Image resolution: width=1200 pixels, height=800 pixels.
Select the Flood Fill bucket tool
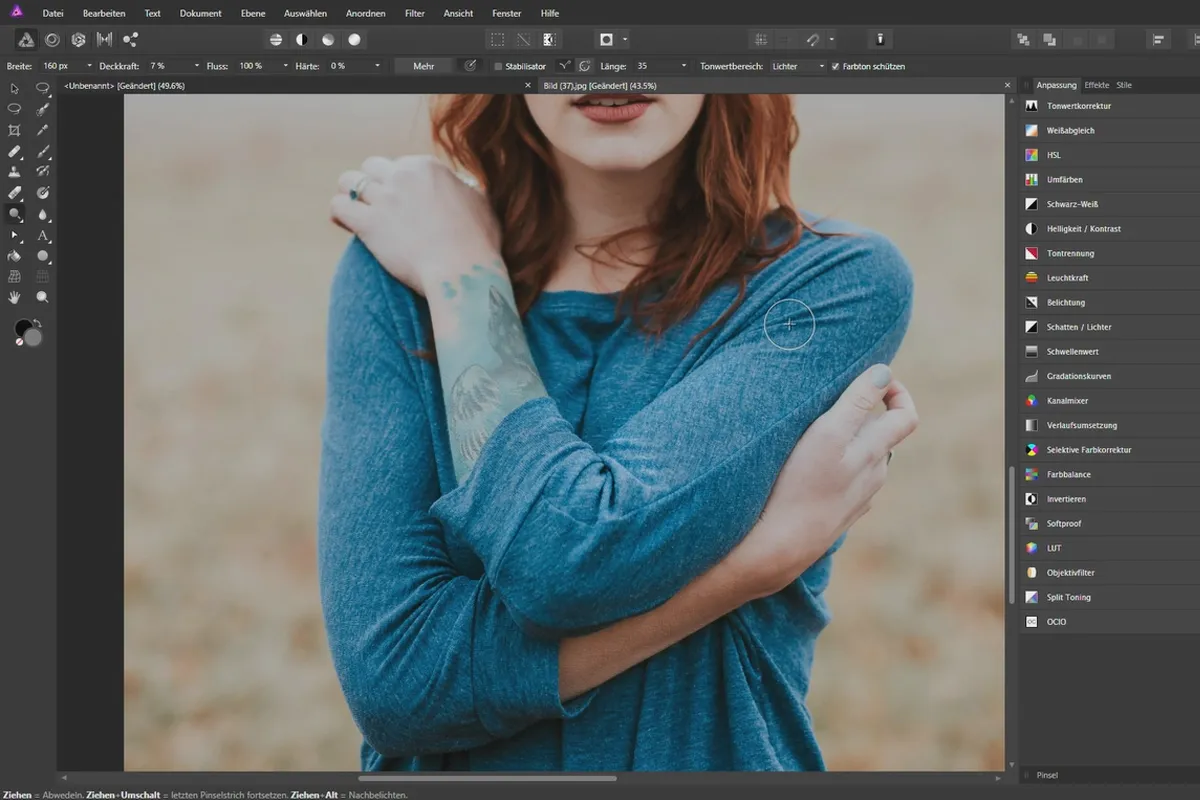coord(15,256)
